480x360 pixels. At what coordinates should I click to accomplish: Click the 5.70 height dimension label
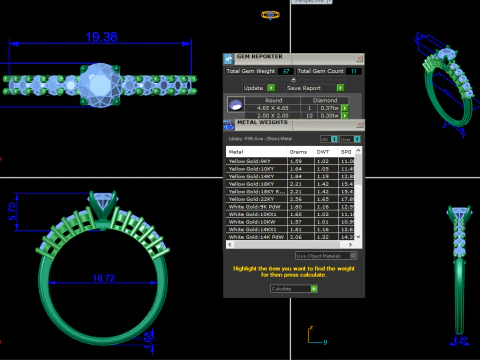tap(12, 211)
